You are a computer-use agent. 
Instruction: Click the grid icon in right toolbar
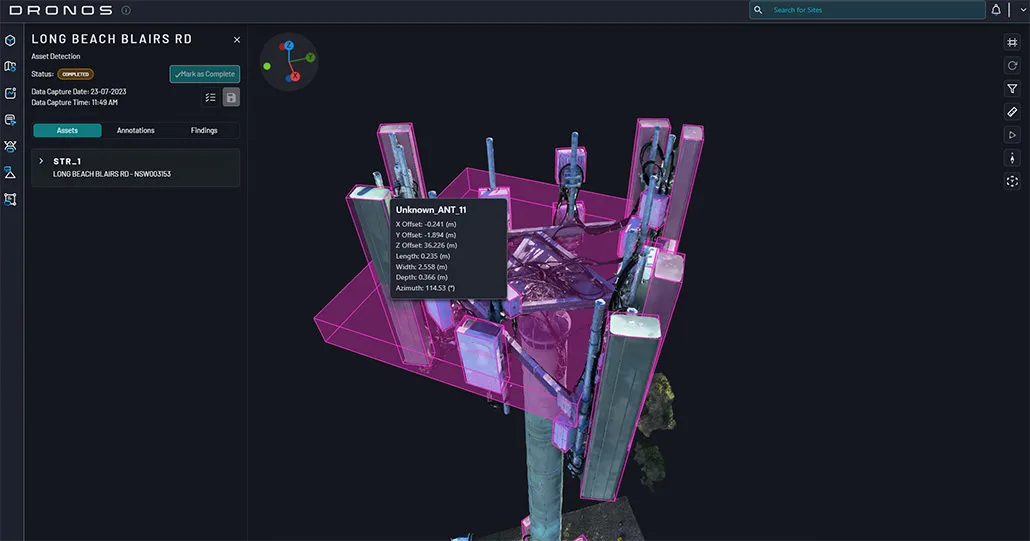[x=1012, y=42]
